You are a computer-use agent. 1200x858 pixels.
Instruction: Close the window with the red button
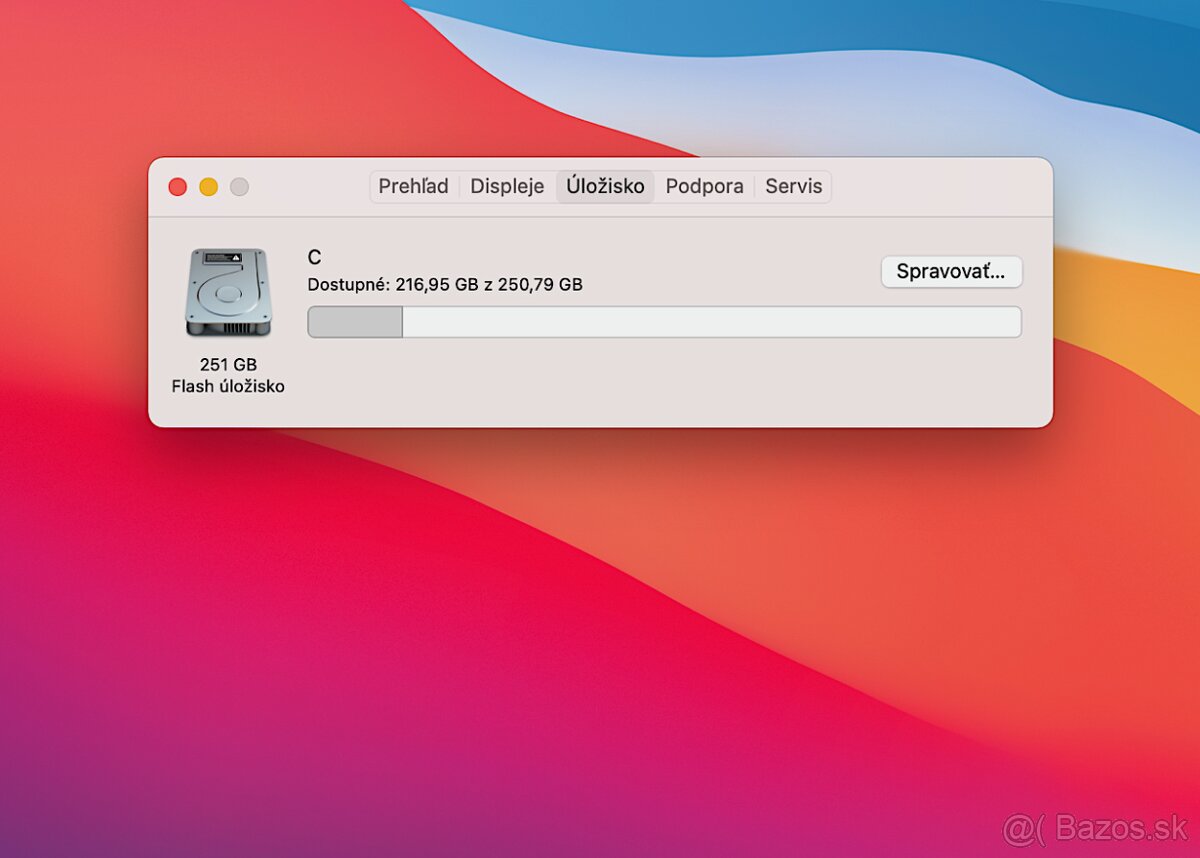[178, 187]
